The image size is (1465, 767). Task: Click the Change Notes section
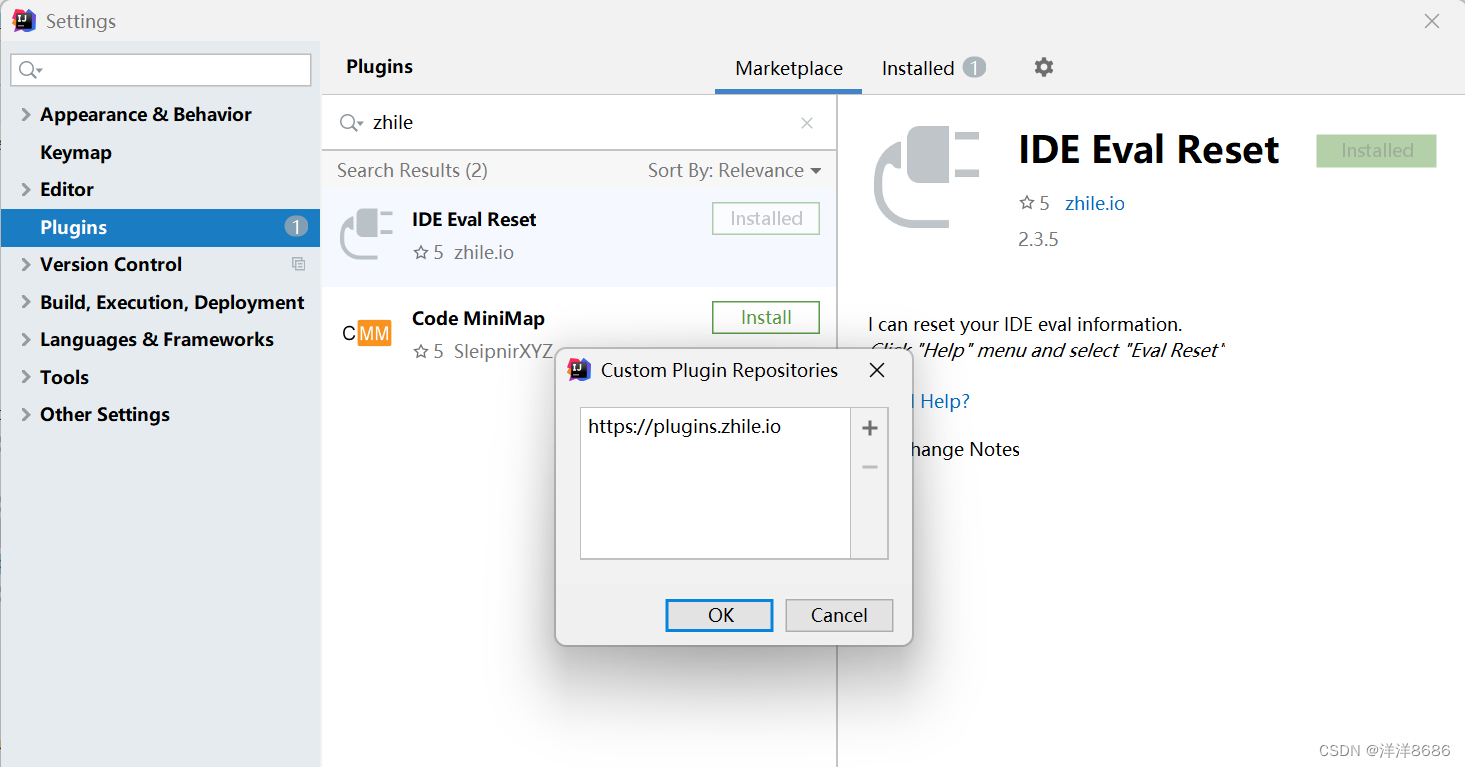[x=965, y=449]
